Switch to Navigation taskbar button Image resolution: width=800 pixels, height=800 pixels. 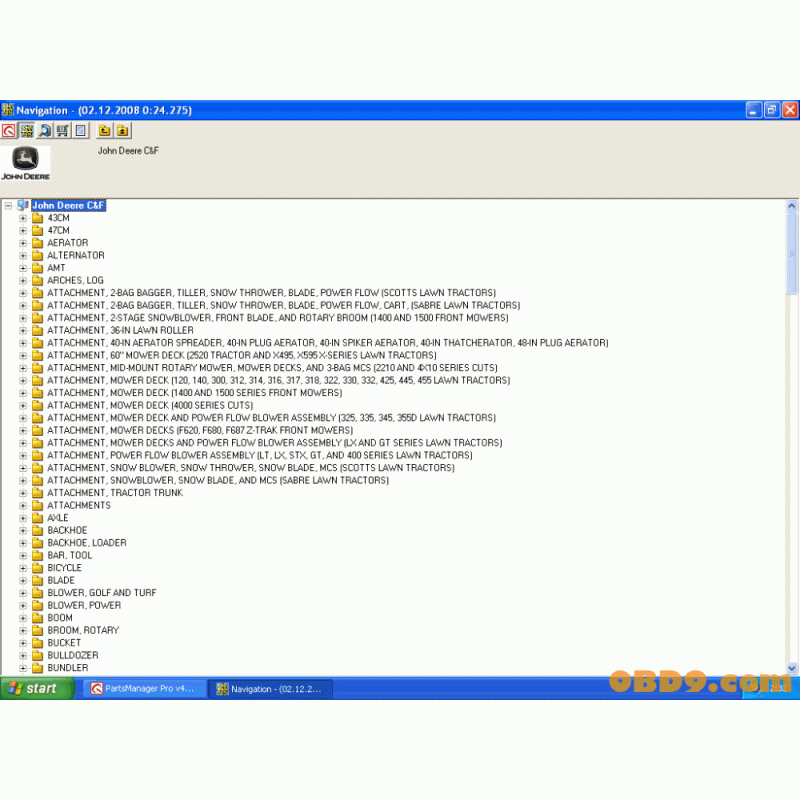pyautogui.click(x=271, y=689)
